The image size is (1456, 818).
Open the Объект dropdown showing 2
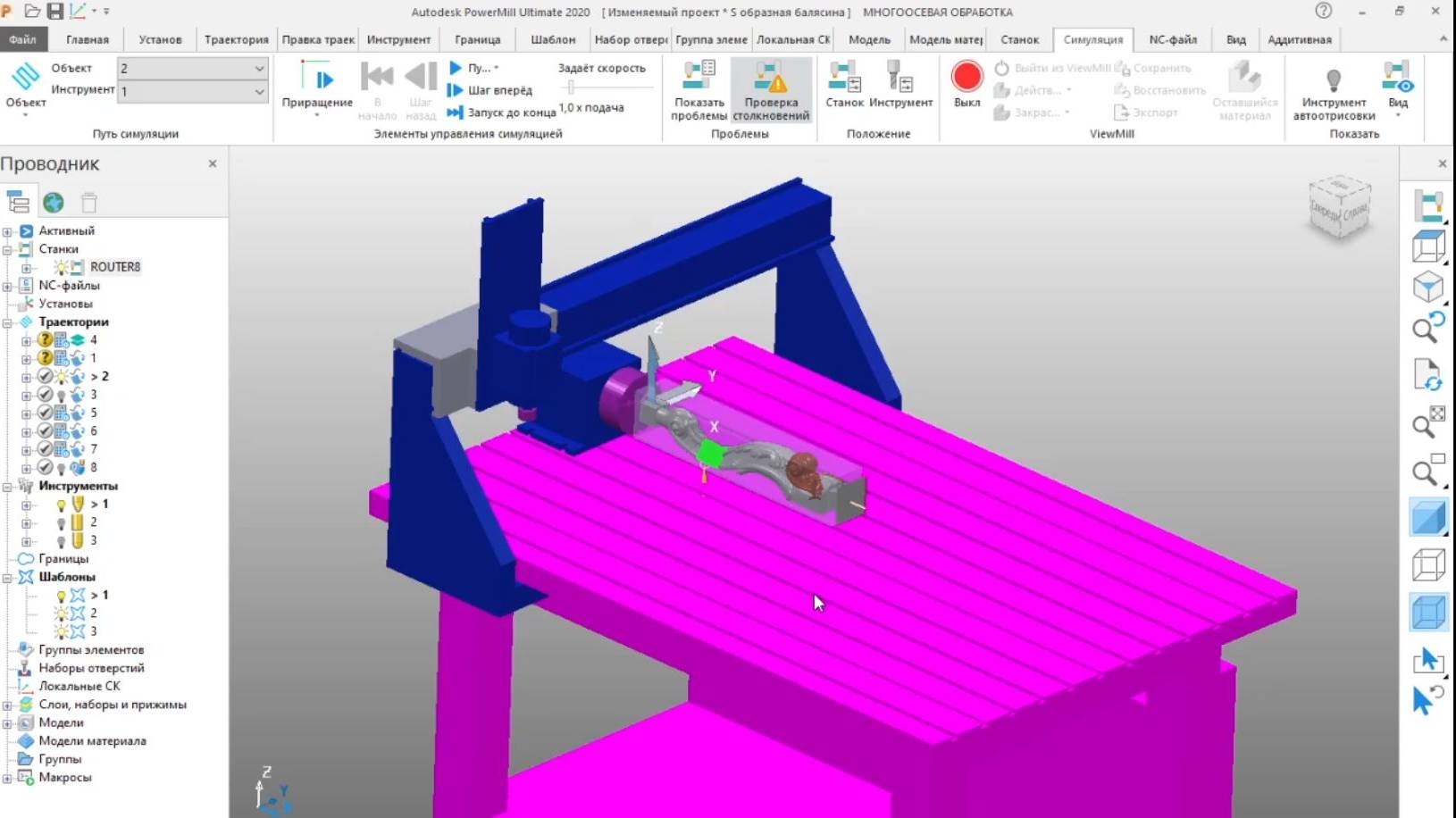pyautogui.click(x=192, y=68)
